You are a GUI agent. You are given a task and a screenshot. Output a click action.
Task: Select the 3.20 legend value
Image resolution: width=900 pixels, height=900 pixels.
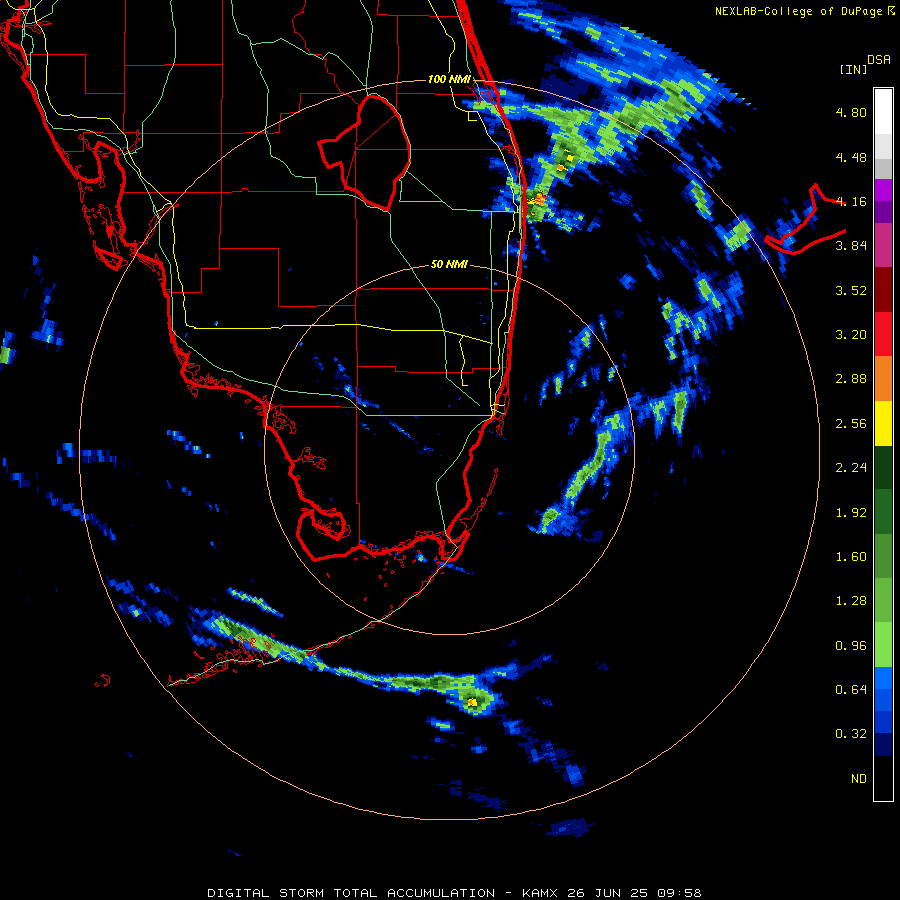(x=851, y=335)
